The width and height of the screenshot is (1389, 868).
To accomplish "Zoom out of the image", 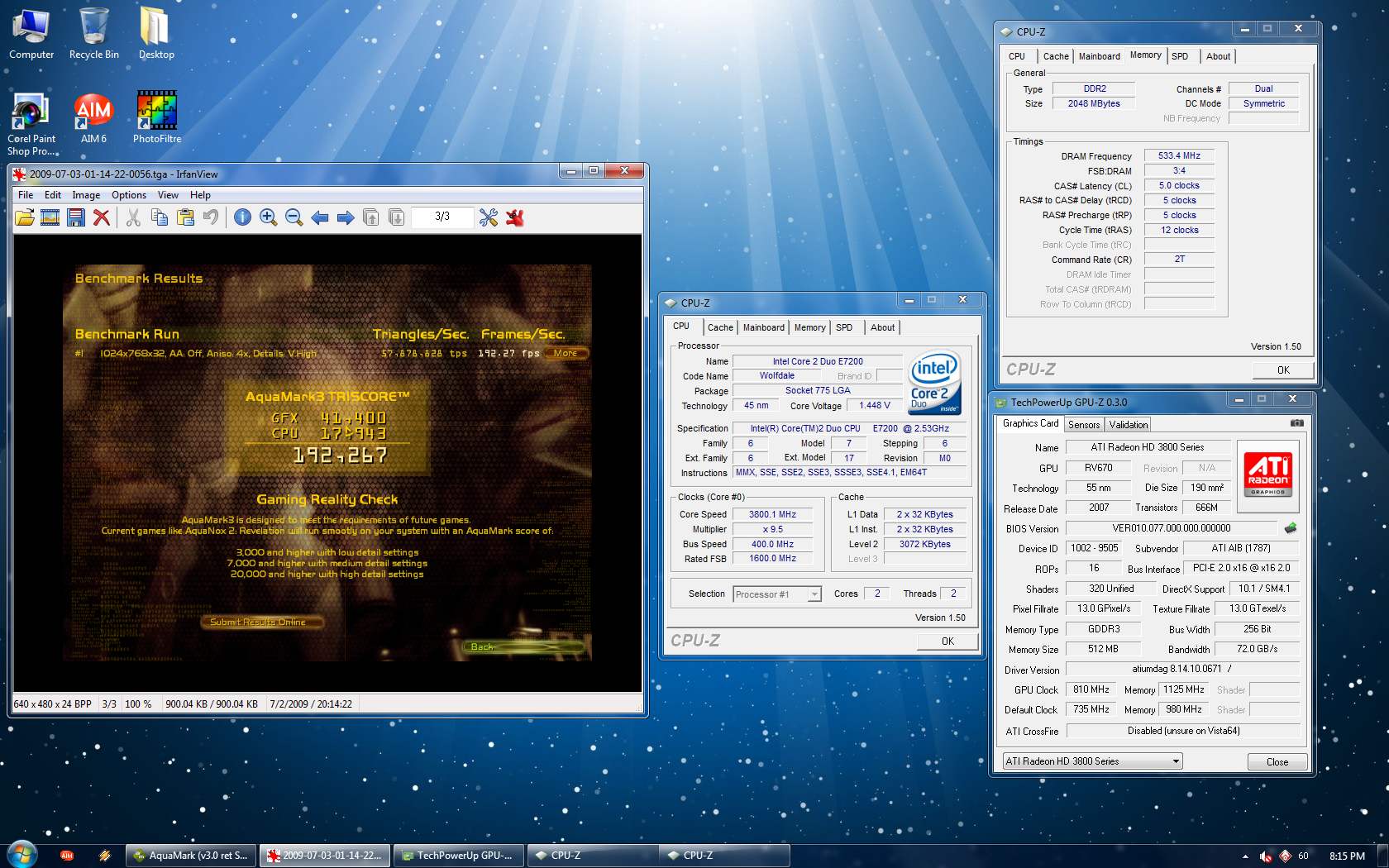I will point(294,217).
